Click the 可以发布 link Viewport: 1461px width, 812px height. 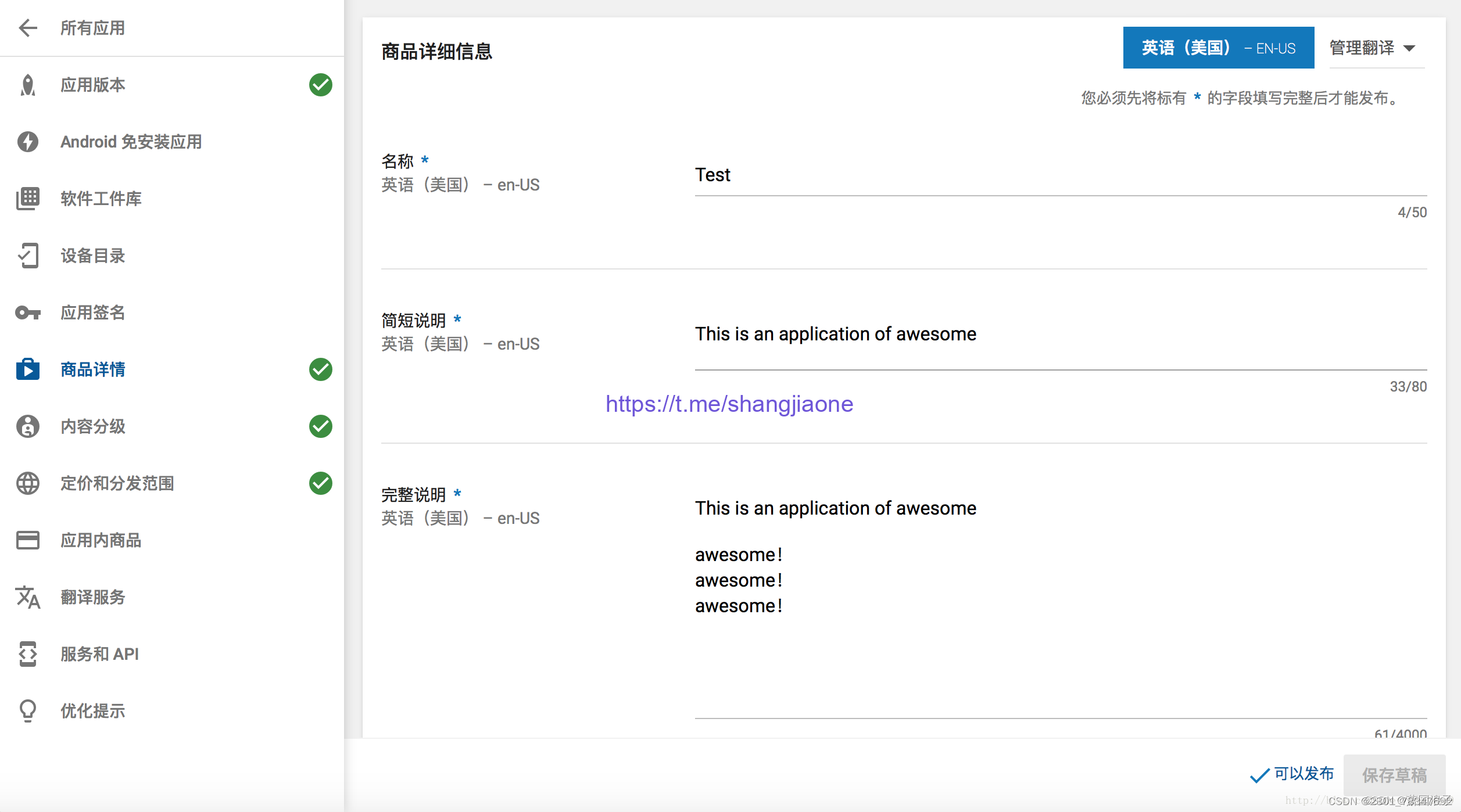pos(1292,774)
